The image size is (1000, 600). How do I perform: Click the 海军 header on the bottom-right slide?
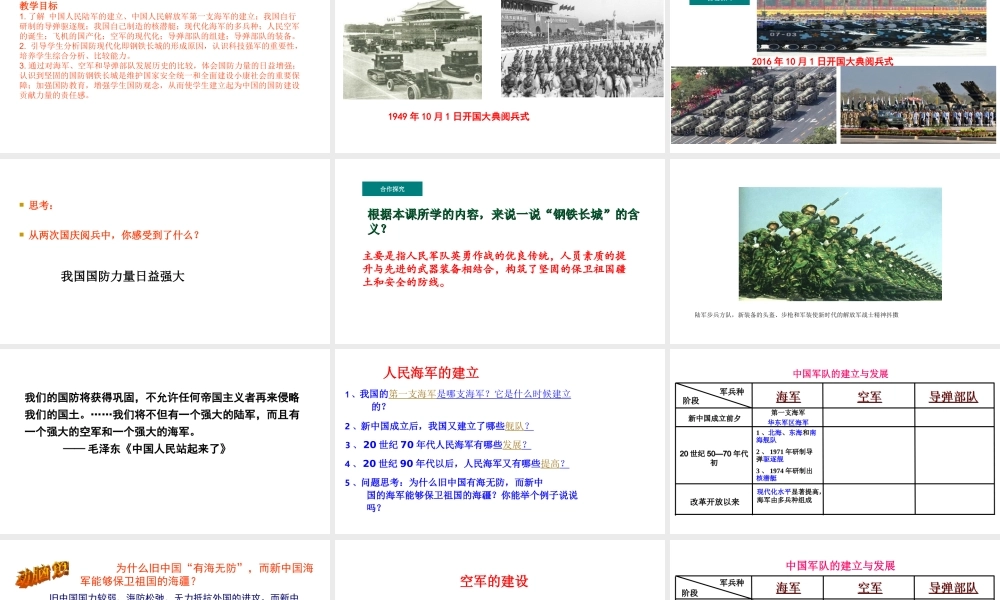point(788,588)
